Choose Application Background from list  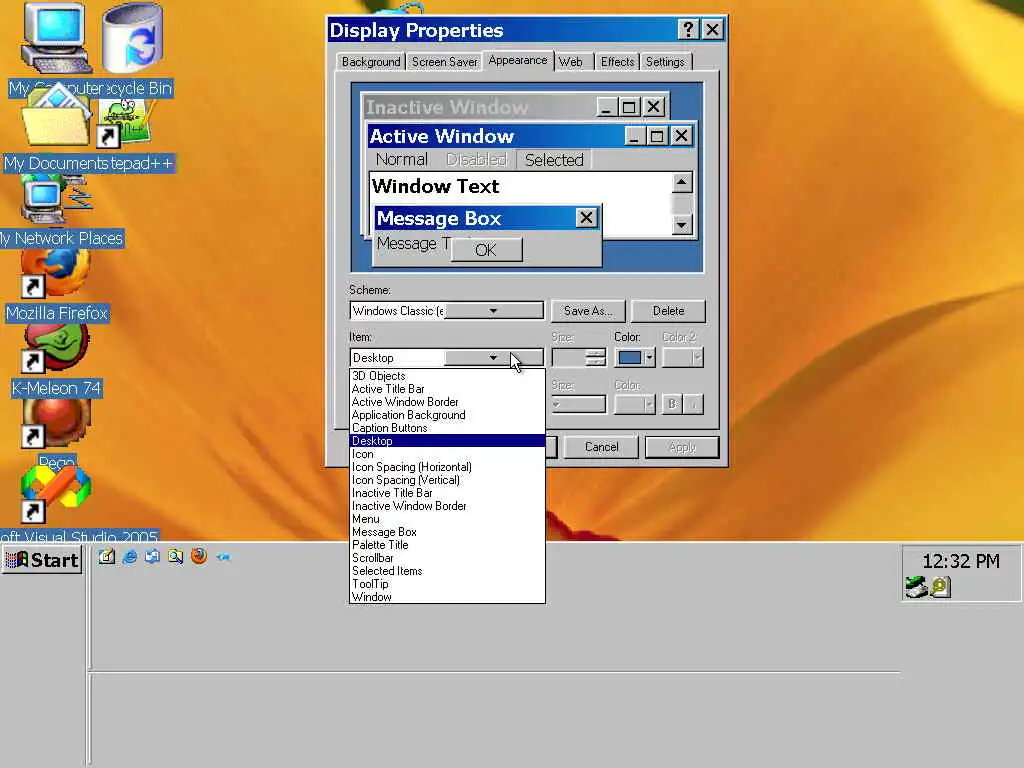[447, 415]
